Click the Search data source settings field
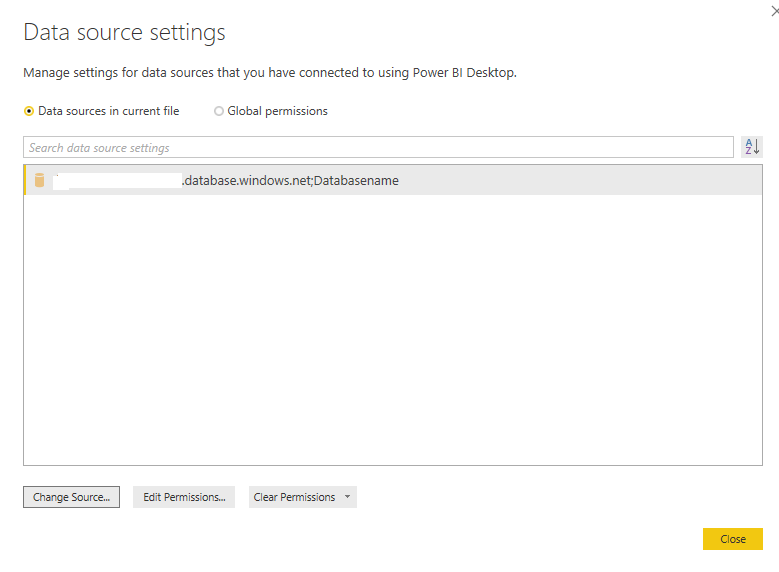 [378, 148]
